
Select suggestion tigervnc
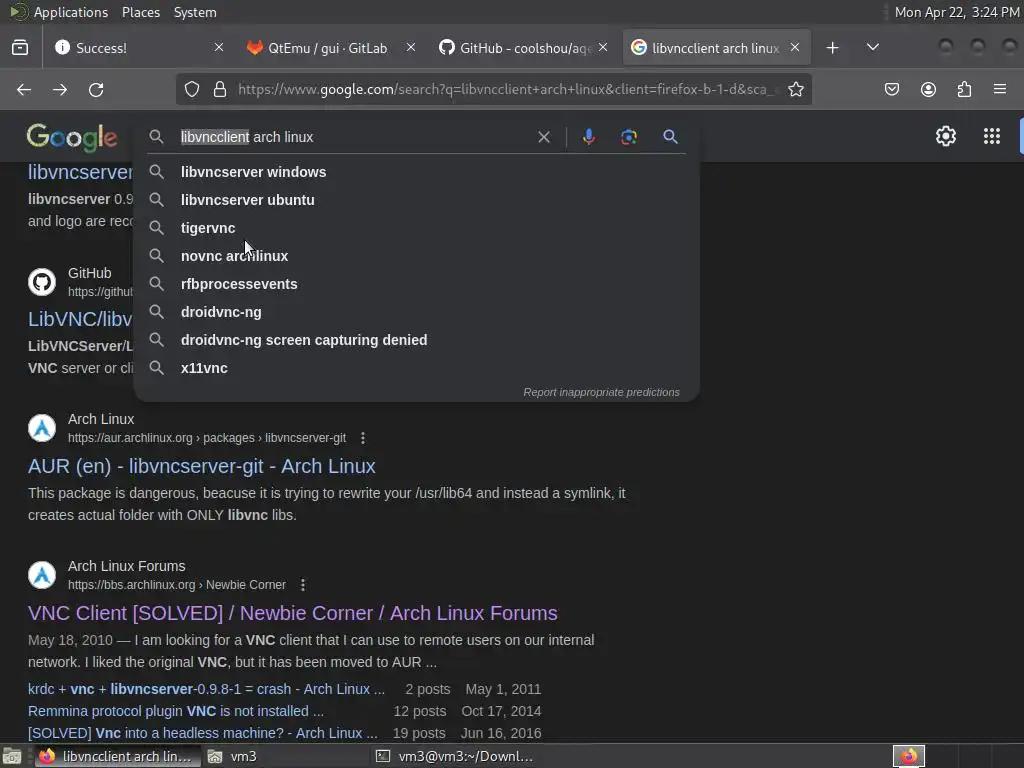417,228
